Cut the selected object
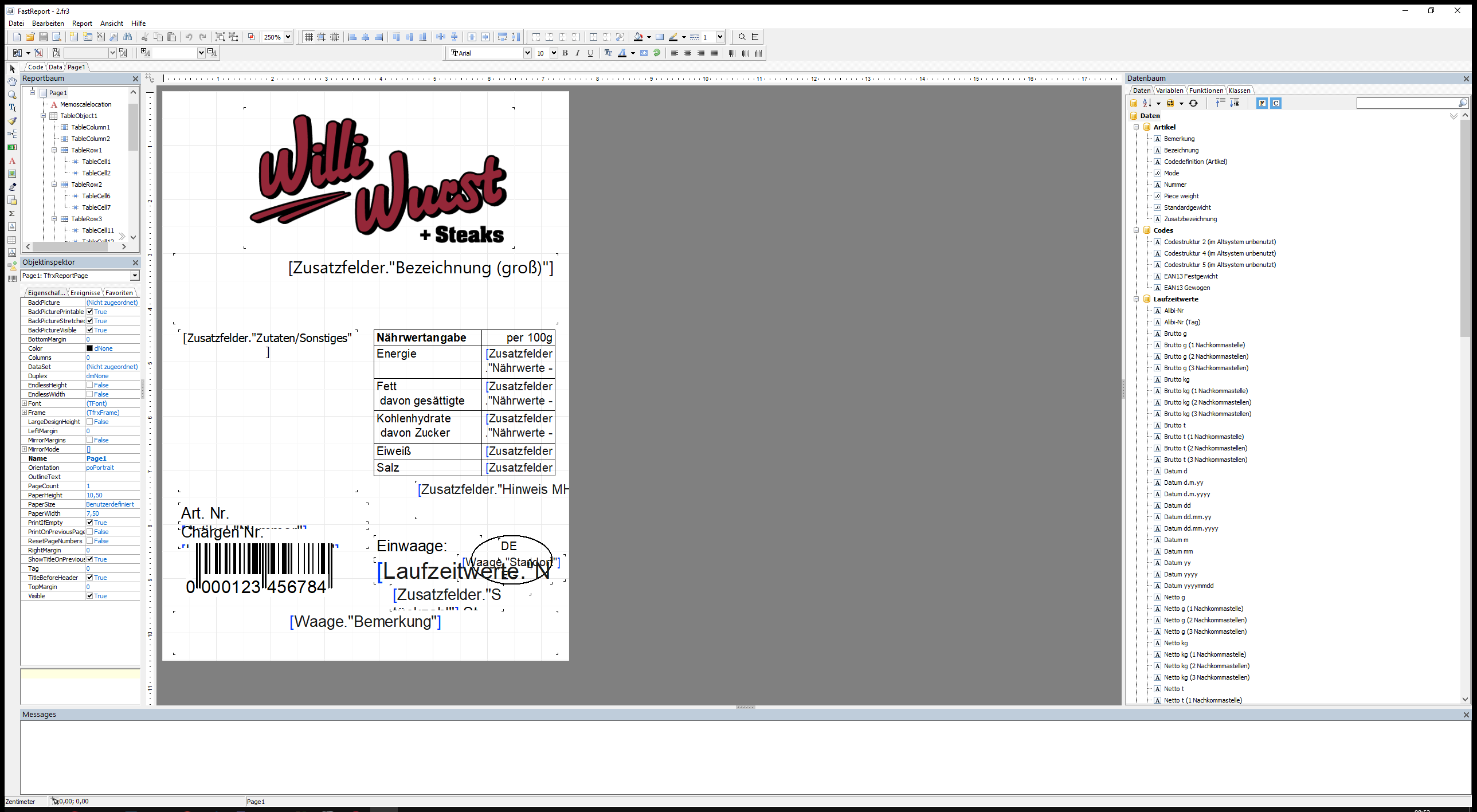1477x812 pixels. pos(144,37)
